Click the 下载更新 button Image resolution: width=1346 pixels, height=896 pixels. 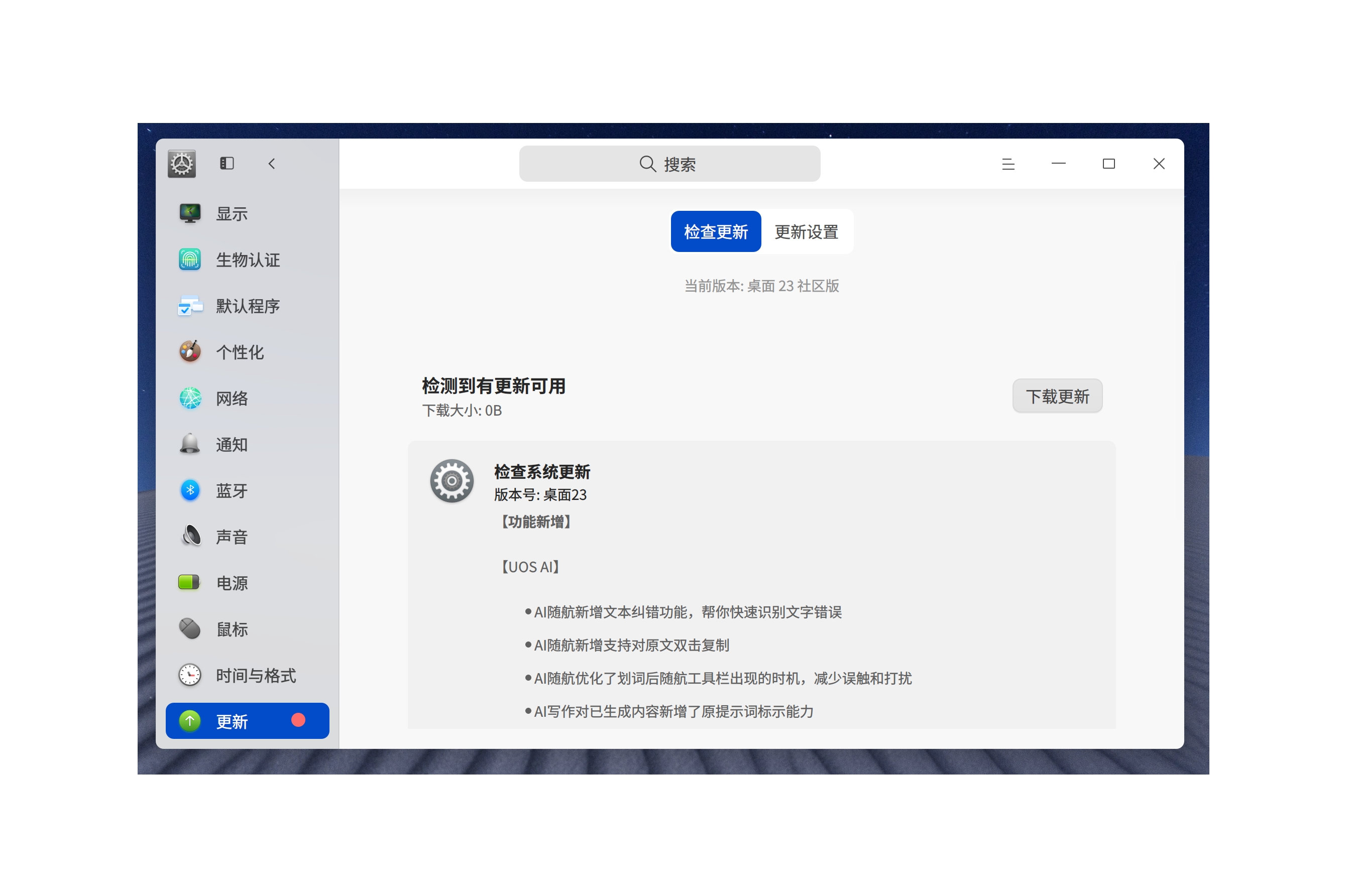click(1057, 396)
